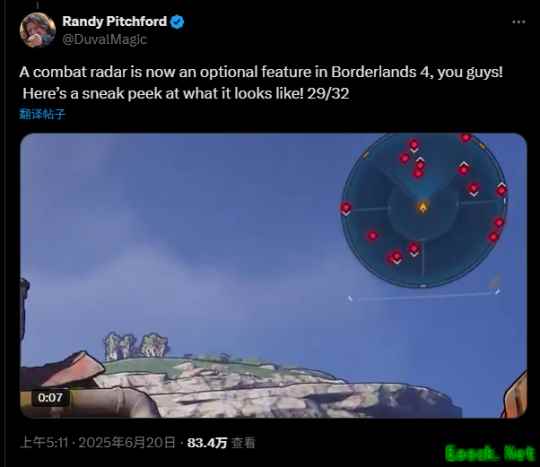540x467 pixels.
Task: Click the red enemy marker southwest of the player arrow alone
Action: tap(372, 236)
